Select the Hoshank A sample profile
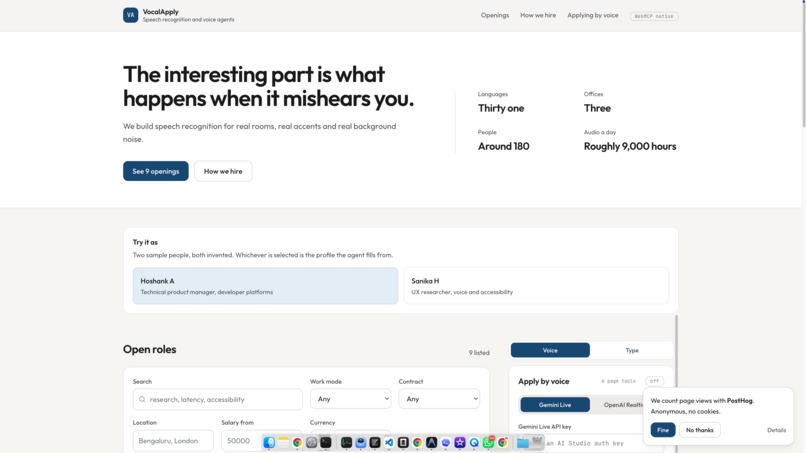 tap(265, 286)
